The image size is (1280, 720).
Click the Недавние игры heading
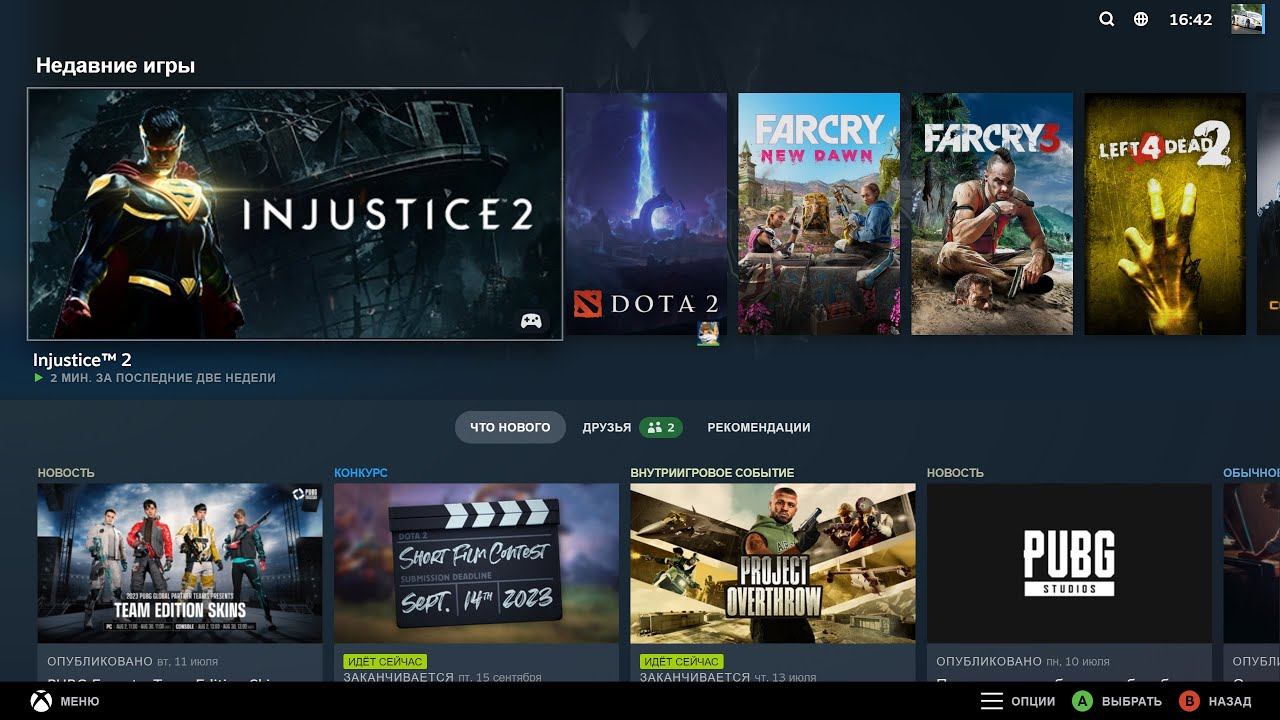pos(115,66)
